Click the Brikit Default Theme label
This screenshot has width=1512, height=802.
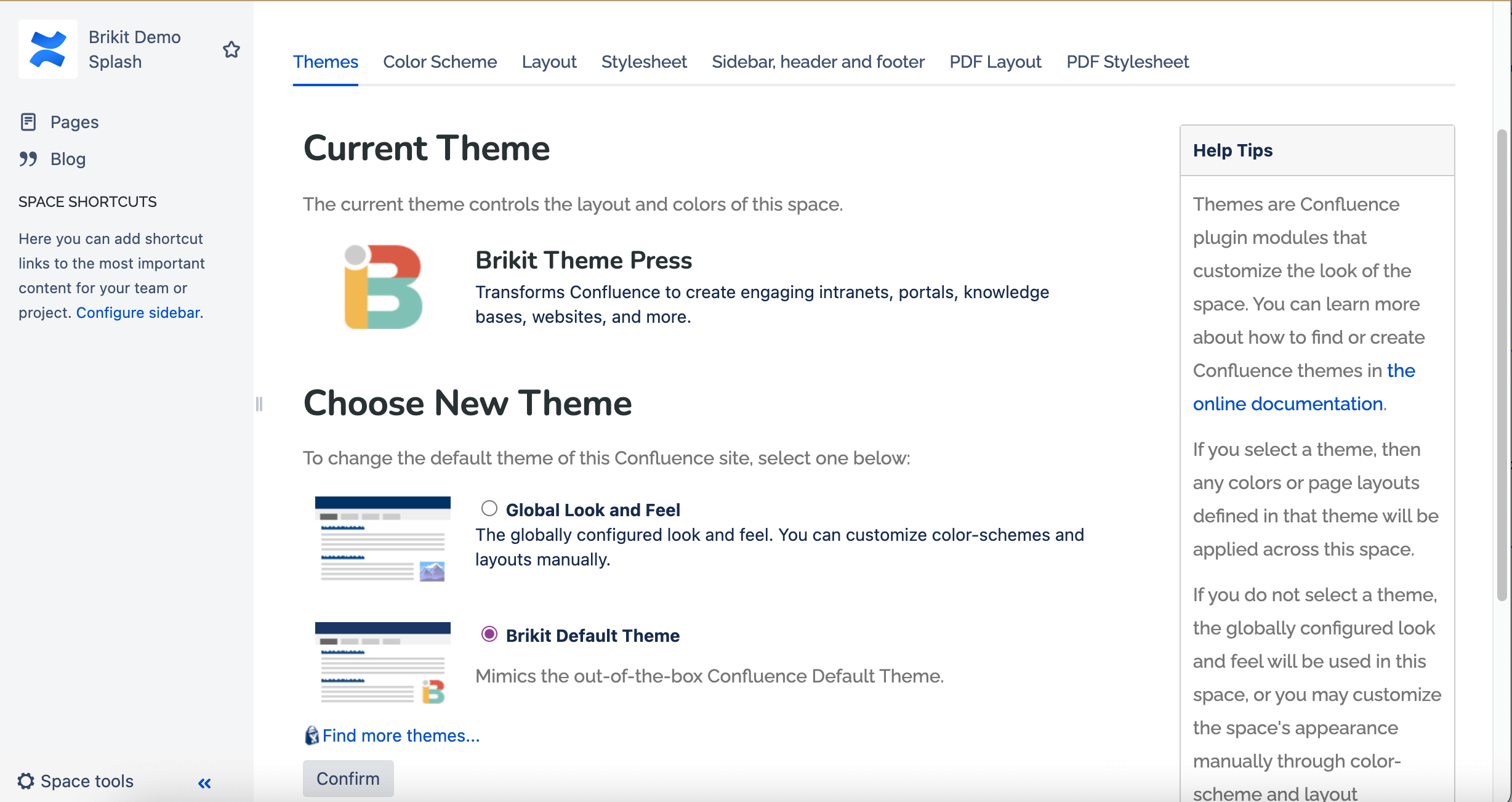pyautogui.click(x=593, y=636)
